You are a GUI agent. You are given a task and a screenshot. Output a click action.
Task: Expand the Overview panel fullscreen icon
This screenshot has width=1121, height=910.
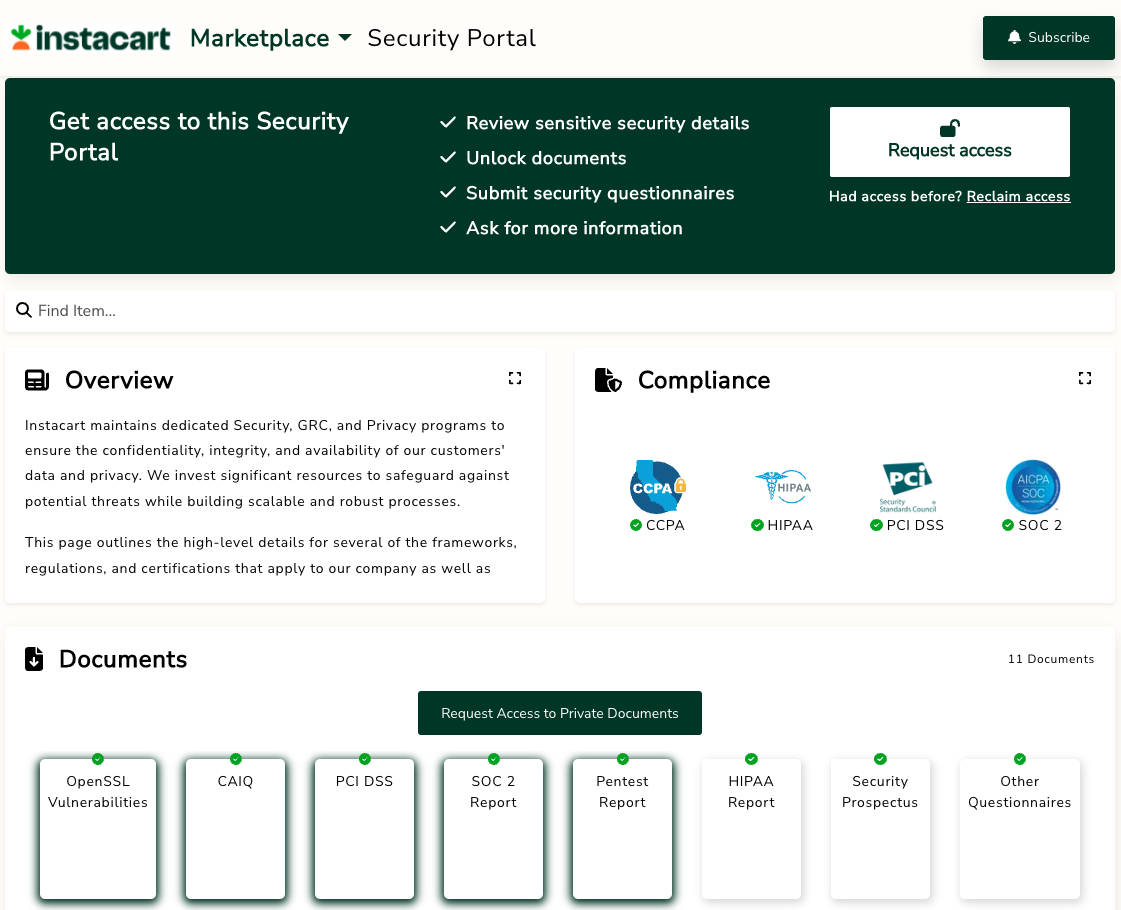point(515,378)
